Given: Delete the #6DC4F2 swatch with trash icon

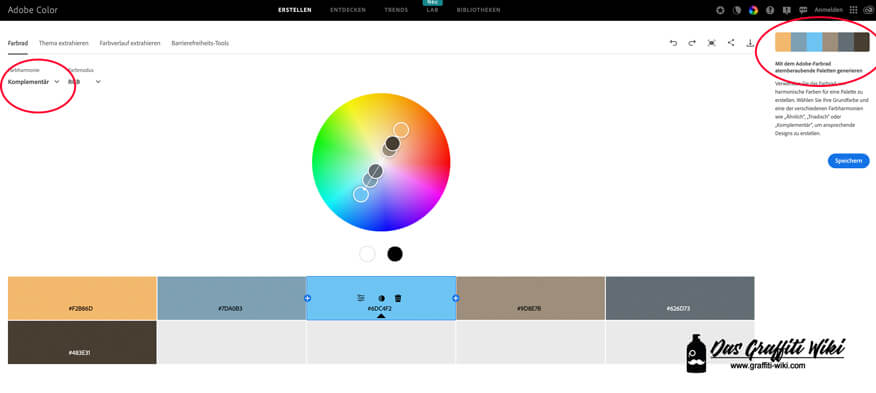Looking at the screenshot, I should tap(398, 299).
